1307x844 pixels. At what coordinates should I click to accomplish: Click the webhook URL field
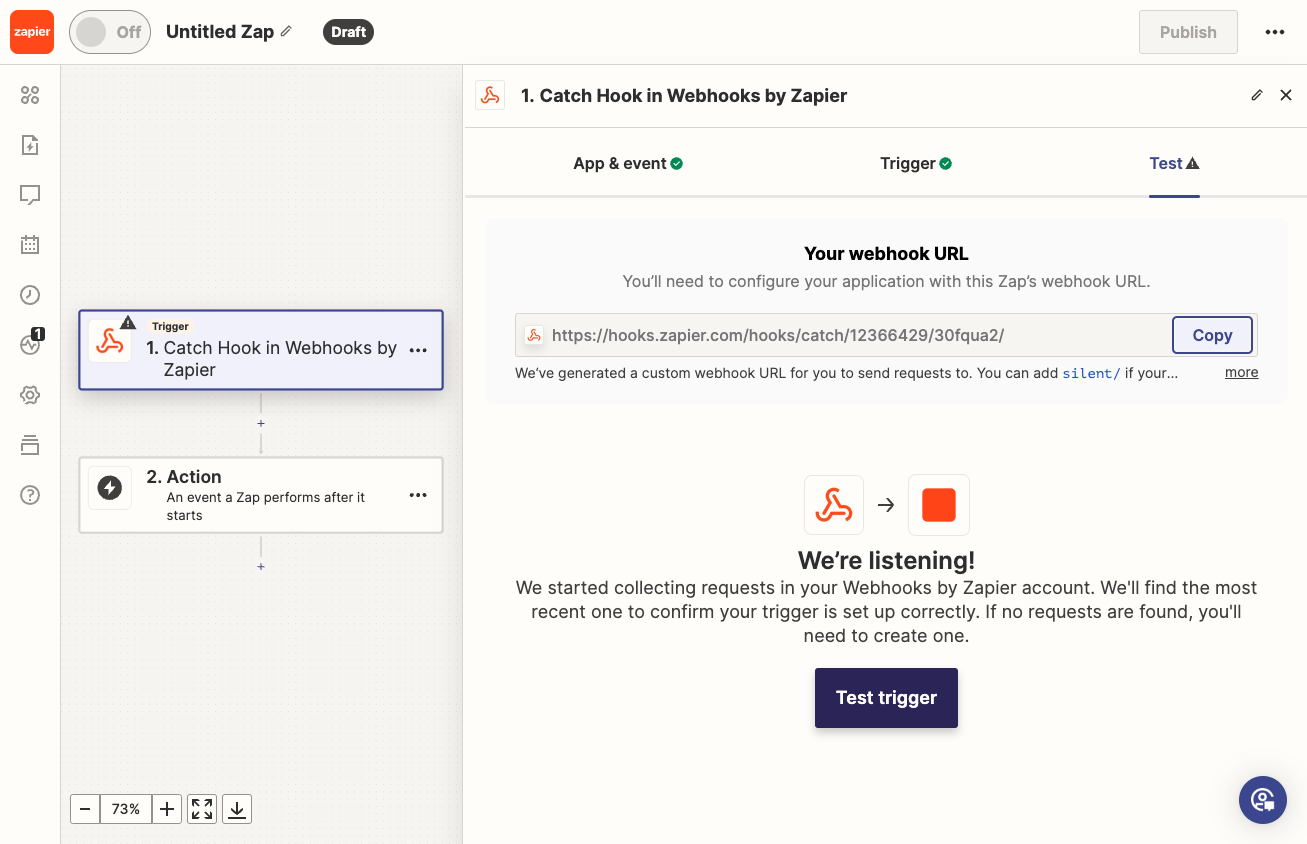(x=843, y=335)
